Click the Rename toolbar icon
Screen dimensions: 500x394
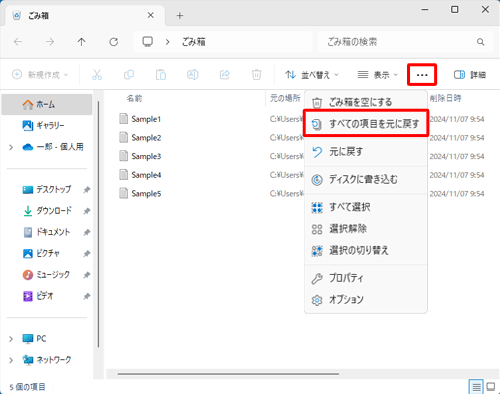click(193, 75)
